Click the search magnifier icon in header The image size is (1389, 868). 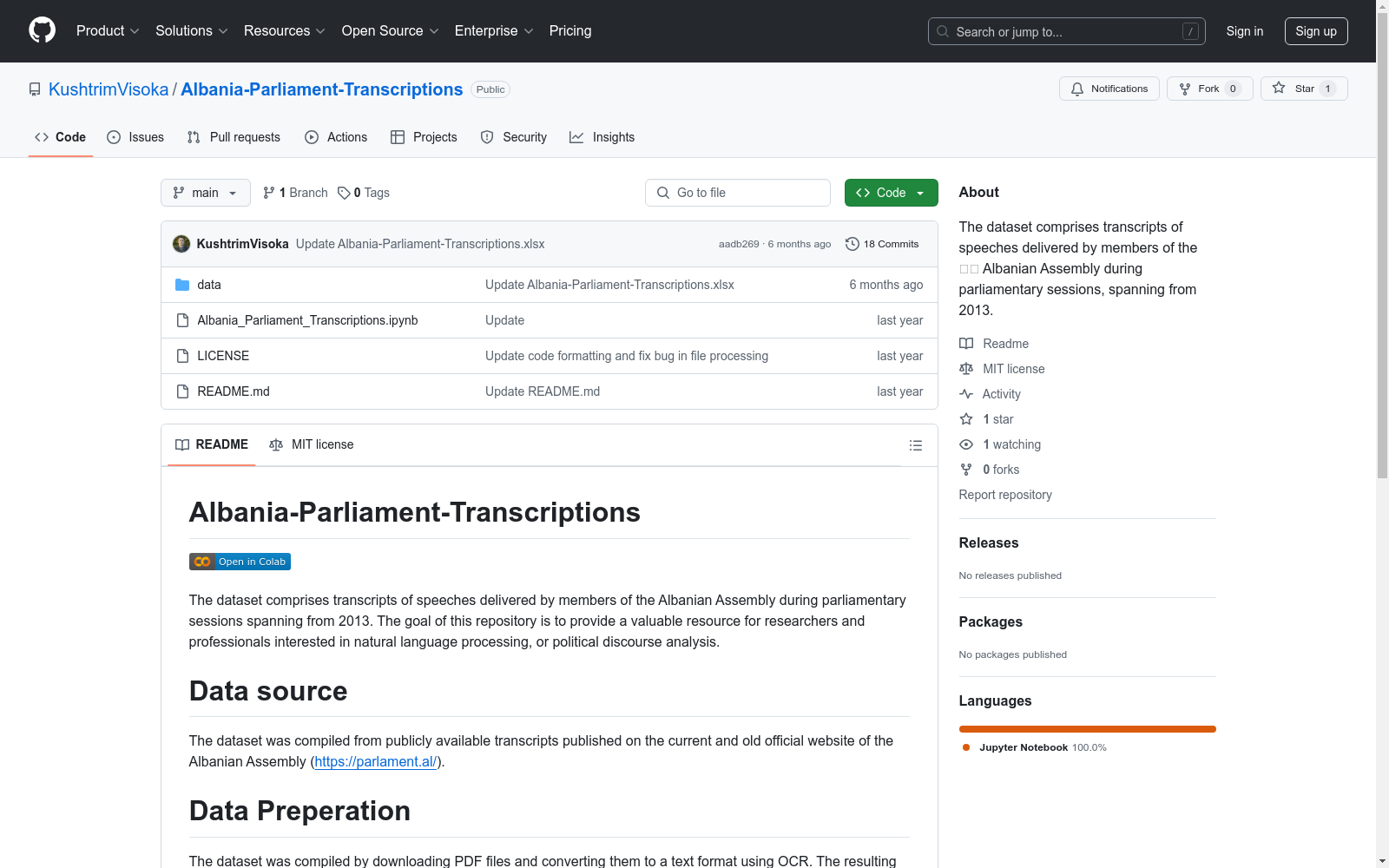(943, 31)
